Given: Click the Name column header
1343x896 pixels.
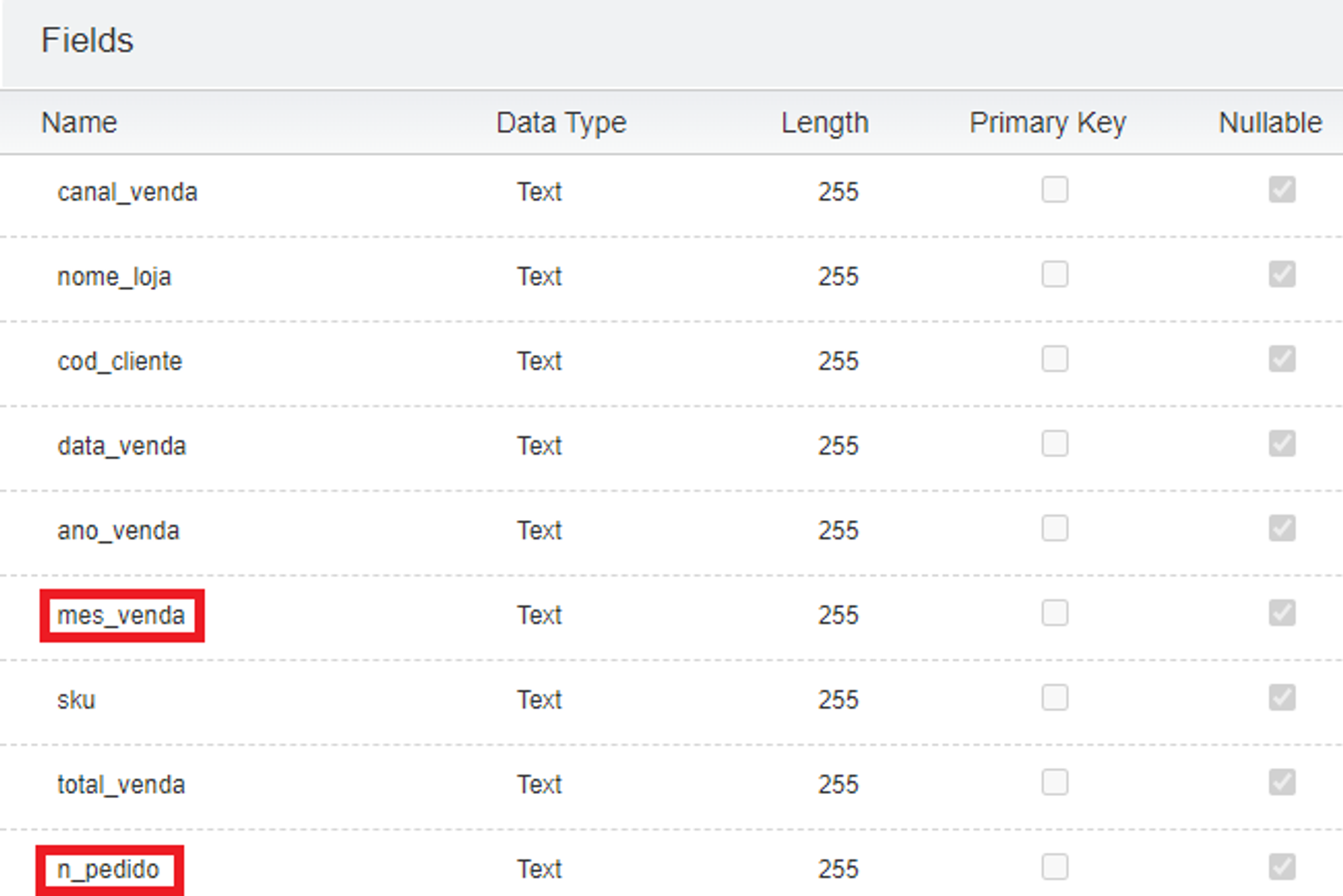Looking at the screenshot, I should point(79,123).
